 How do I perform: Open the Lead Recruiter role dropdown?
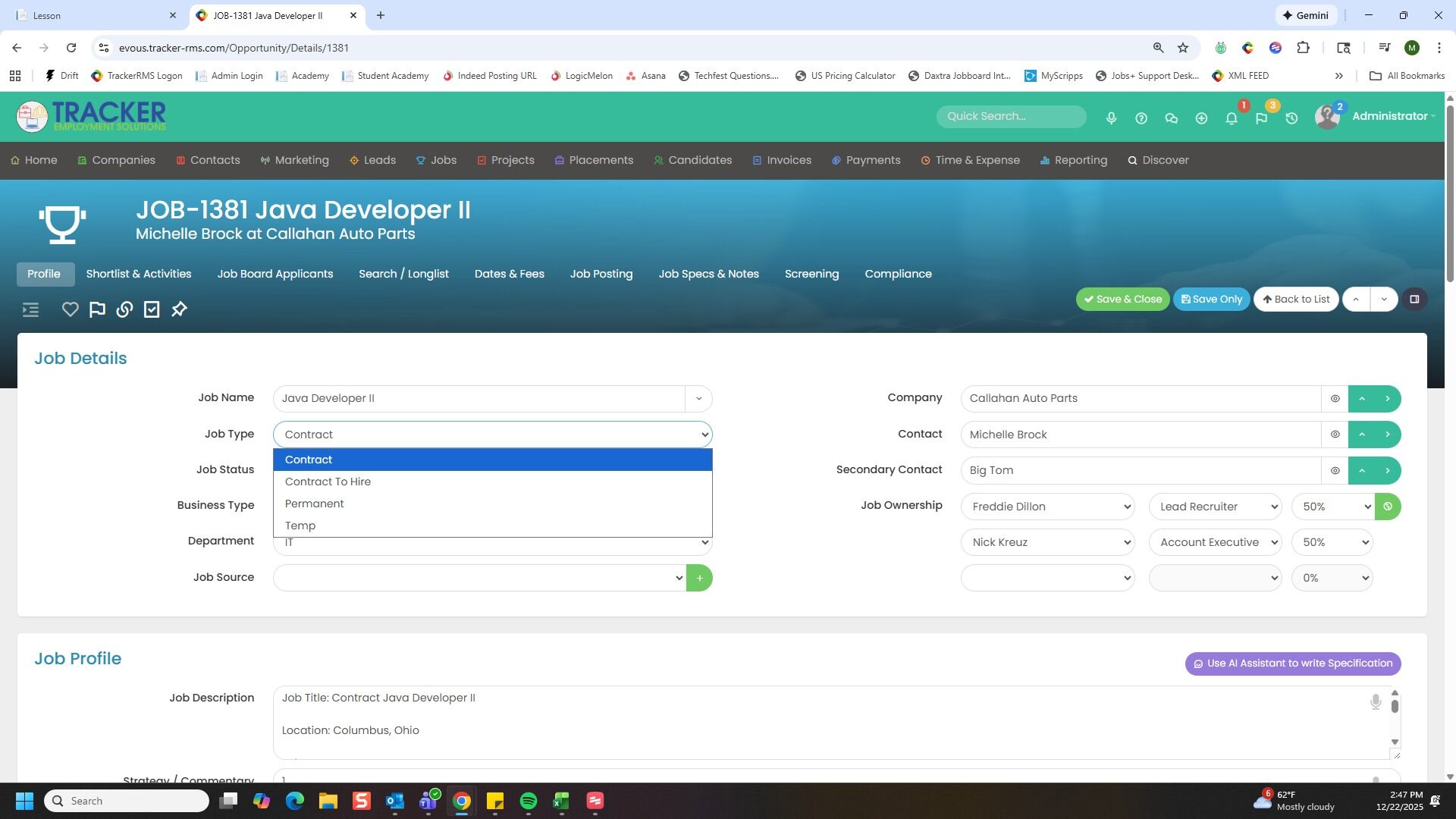(x=1215, y=507)
